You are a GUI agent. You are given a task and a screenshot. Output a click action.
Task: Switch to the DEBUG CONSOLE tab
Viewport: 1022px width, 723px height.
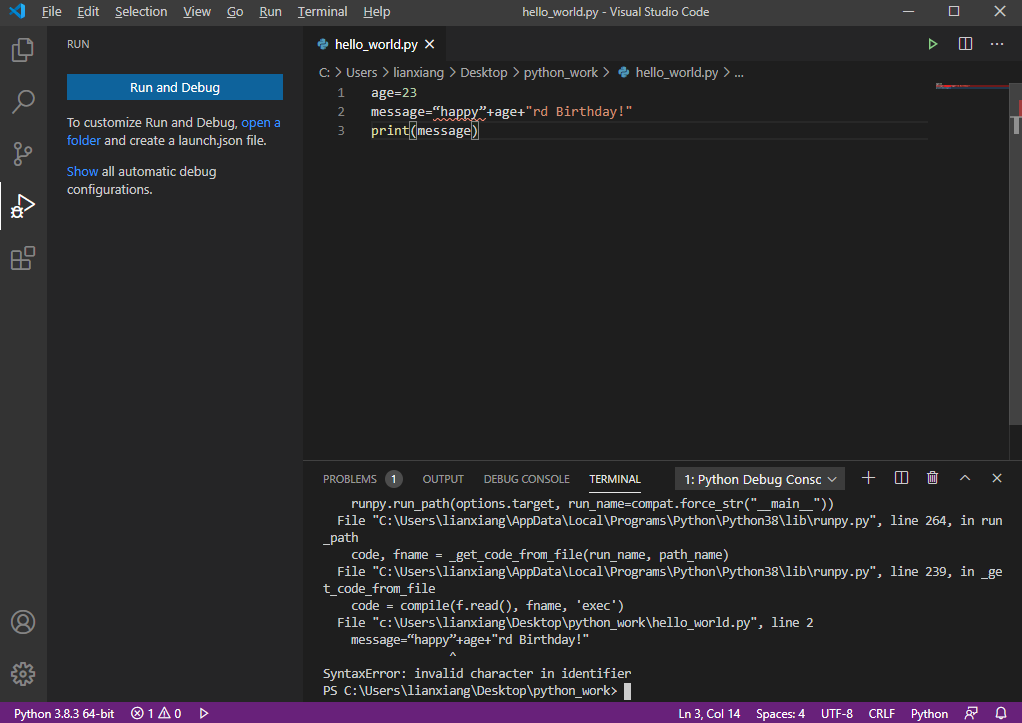pos(527,479)
